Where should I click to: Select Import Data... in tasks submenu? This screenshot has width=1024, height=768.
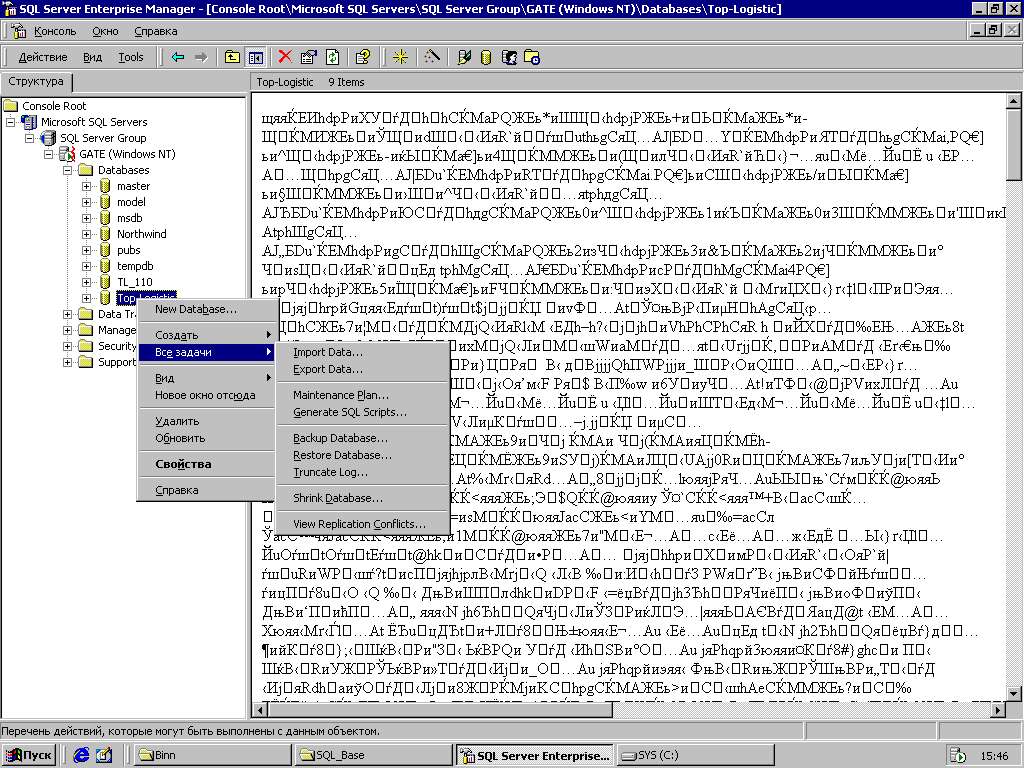tap(362, 352)
